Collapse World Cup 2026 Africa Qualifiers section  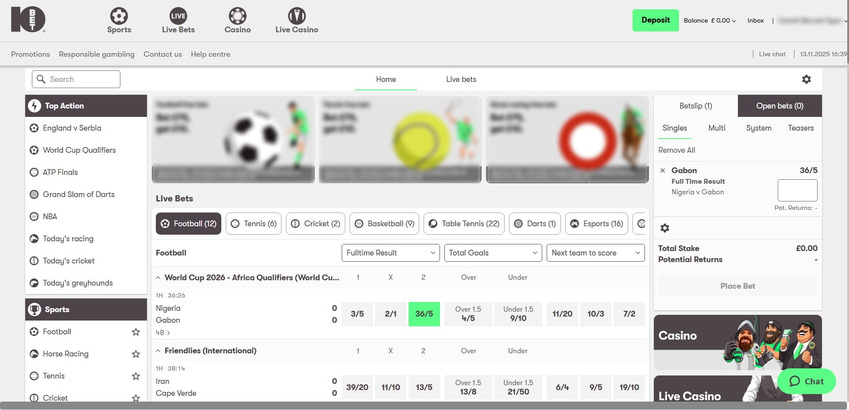(x=158, y=277)
